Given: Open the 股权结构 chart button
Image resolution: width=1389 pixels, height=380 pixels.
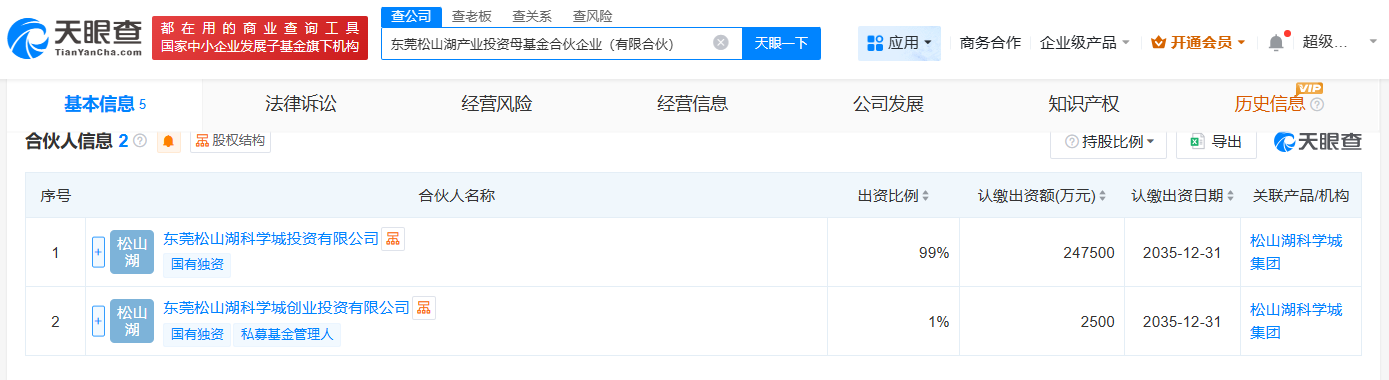Looking at the screenshot, I should [230, 141].
